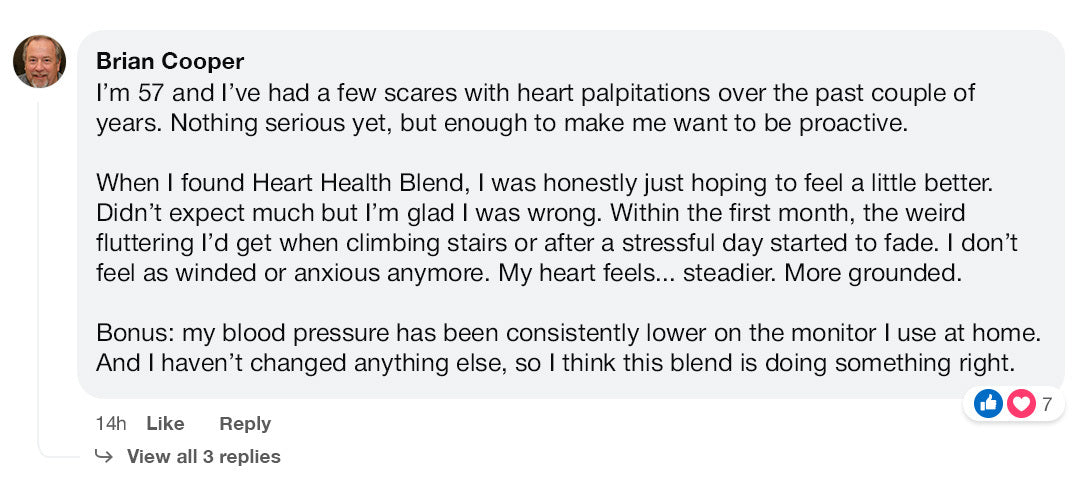Image resolution: width=1082 pixels, height=492 pixels.
Task: Click the red heart reaction icon
Action: tap(1020, 403)
